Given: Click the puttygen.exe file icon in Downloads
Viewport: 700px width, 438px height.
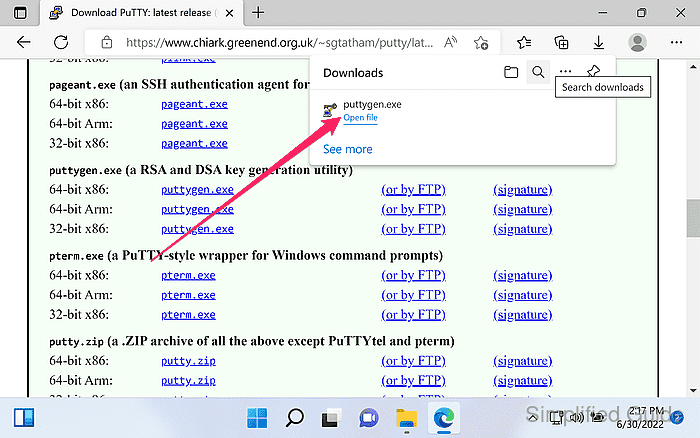Looking at the screenshot, I should [x=330, y=110].
